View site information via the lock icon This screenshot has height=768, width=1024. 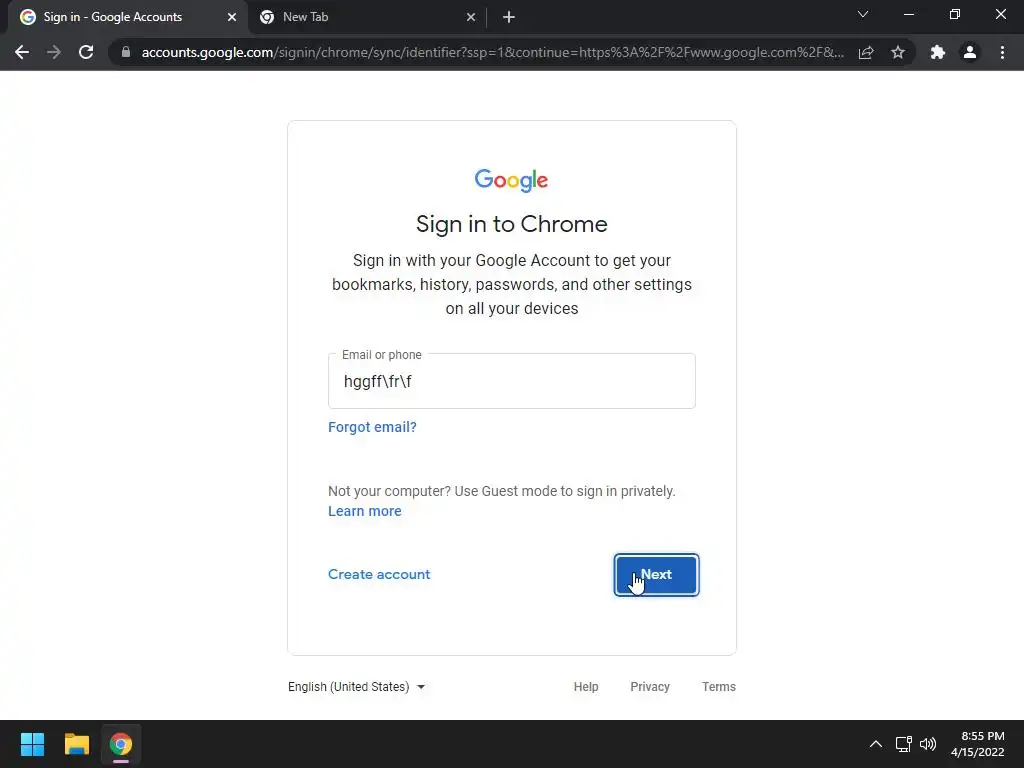tap(126, 52)
